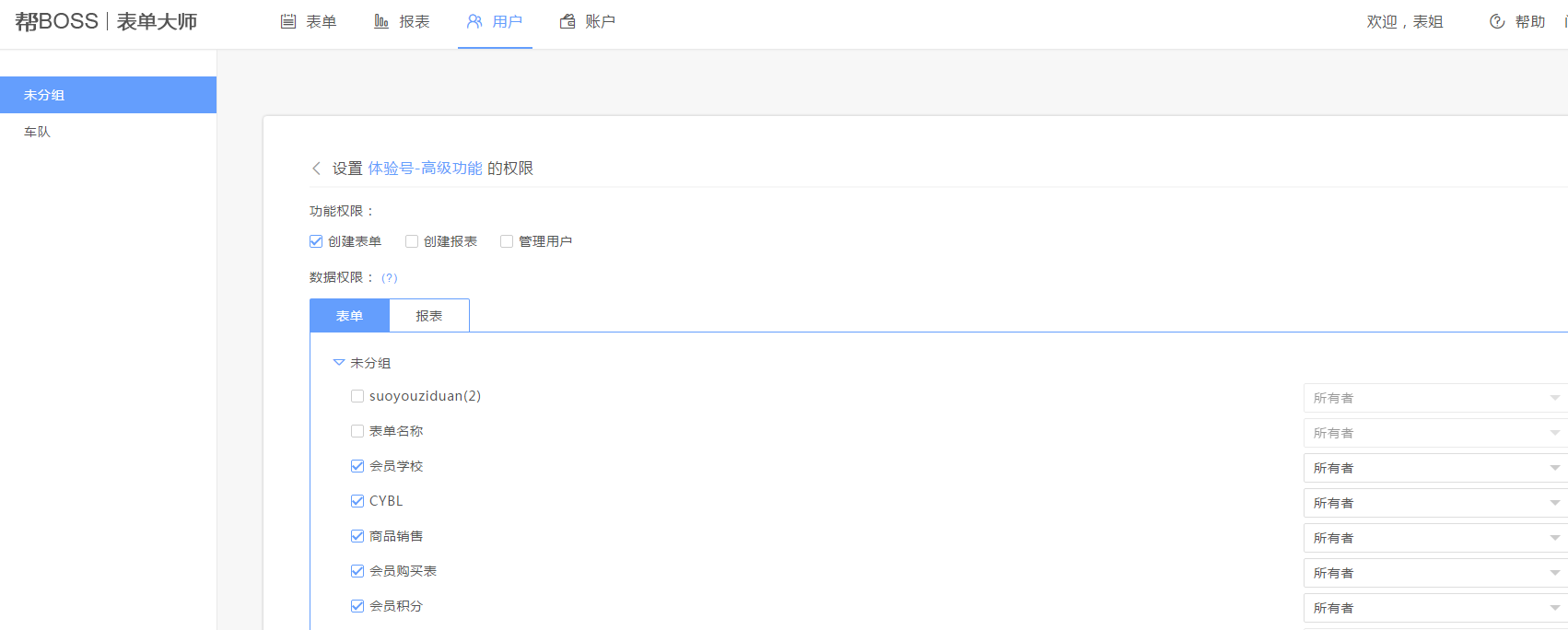Image resolution: width=1568 pixels, height=630 pixels.
Task: Check the 管理用户 permission checkbox
Action: [x=507, y=241]
